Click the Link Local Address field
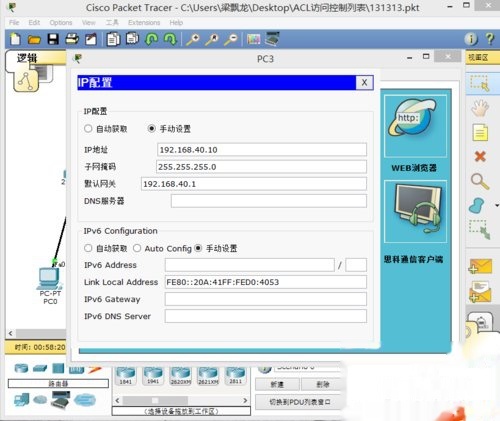 click(266, 282)
